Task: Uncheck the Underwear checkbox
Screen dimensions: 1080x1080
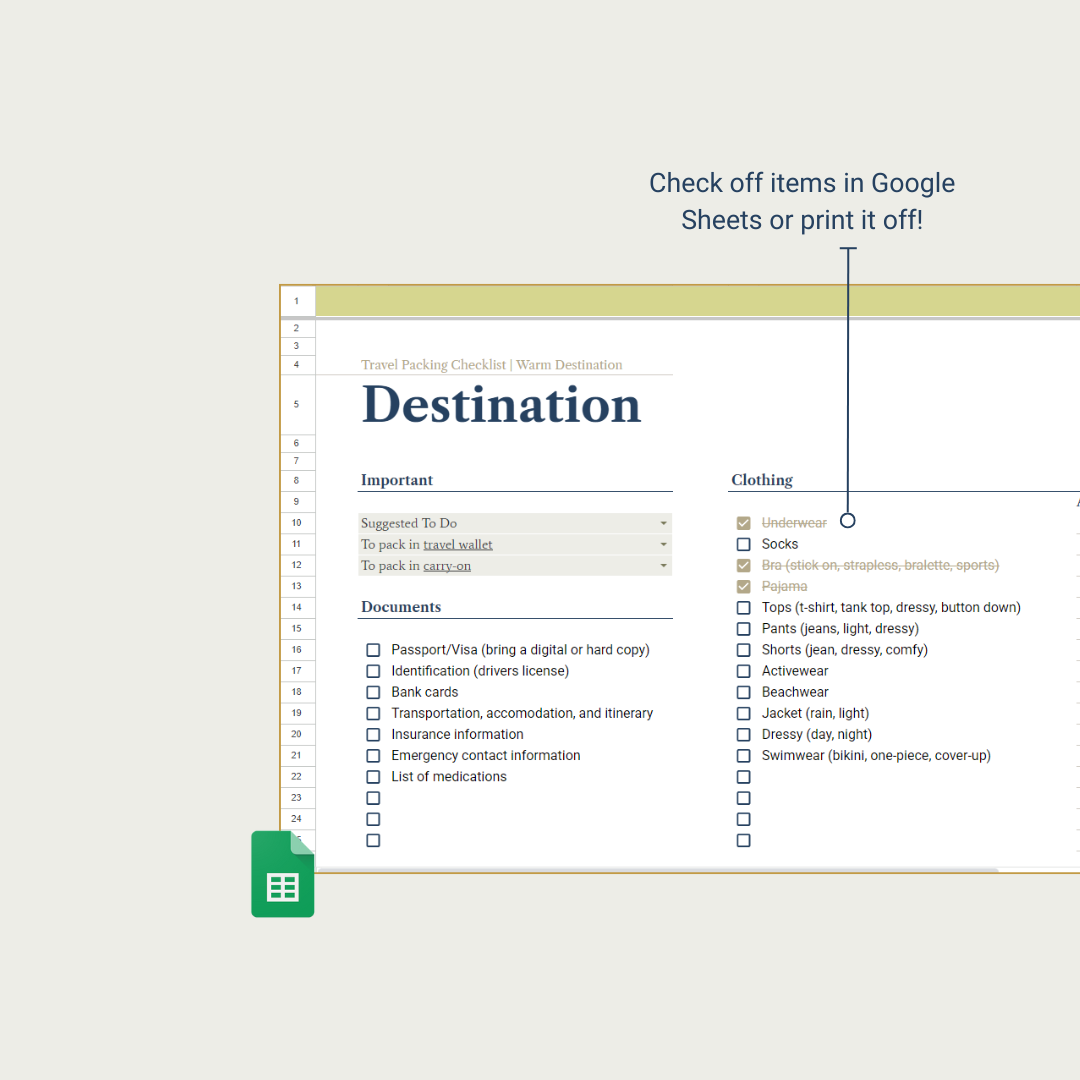Action: tap(743, 523)
